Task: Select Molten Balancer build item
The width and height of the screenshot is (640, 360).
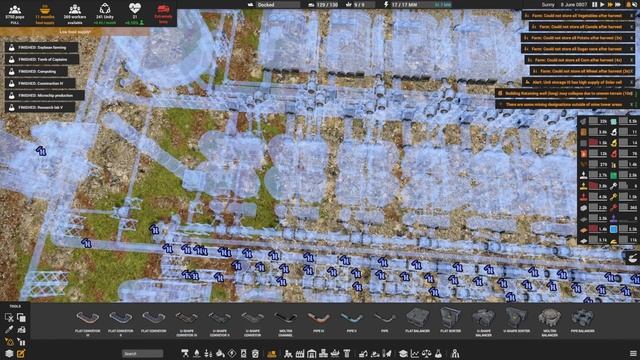Action: (x=549, y=322)
